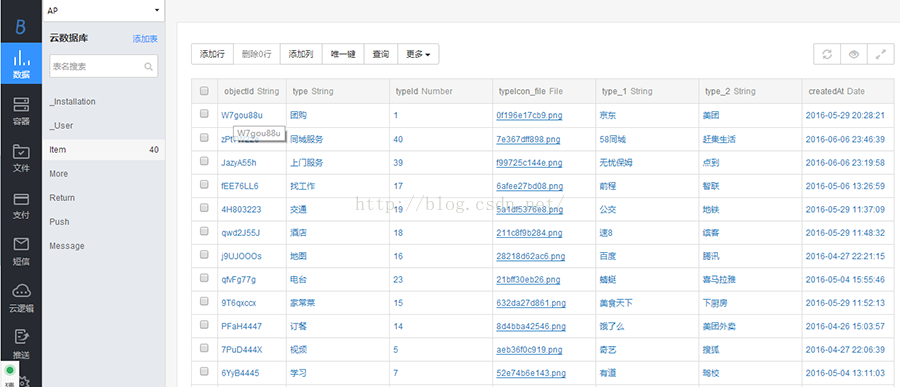This screenshot has width=900, height=387.
Task: Check the row PFaH4447 checkbox
Action: (x=204, y=325)
